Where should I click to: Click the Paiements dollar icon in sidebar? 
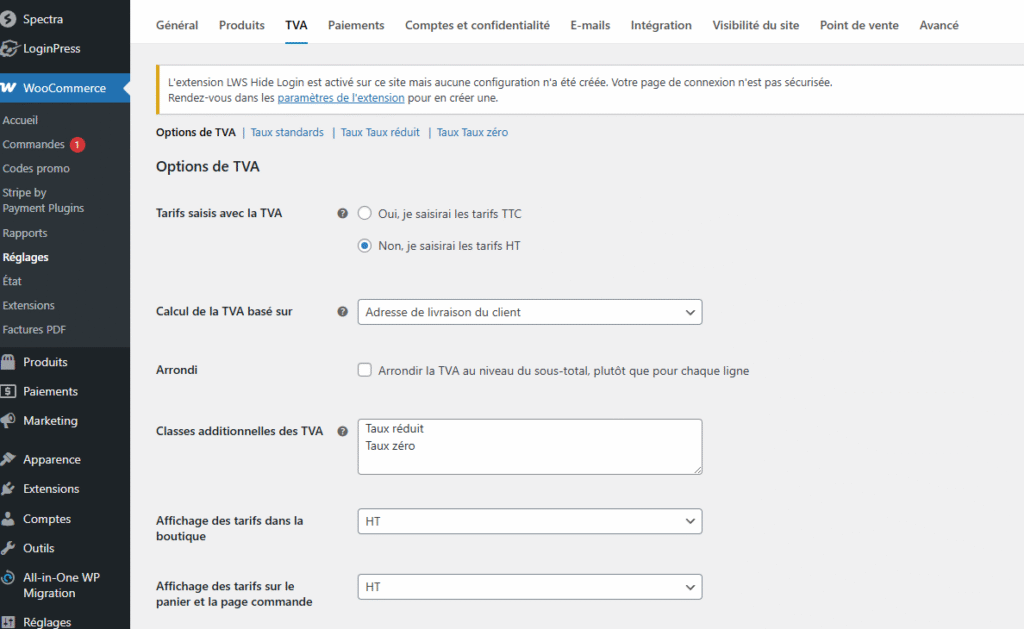coord(8,391)
